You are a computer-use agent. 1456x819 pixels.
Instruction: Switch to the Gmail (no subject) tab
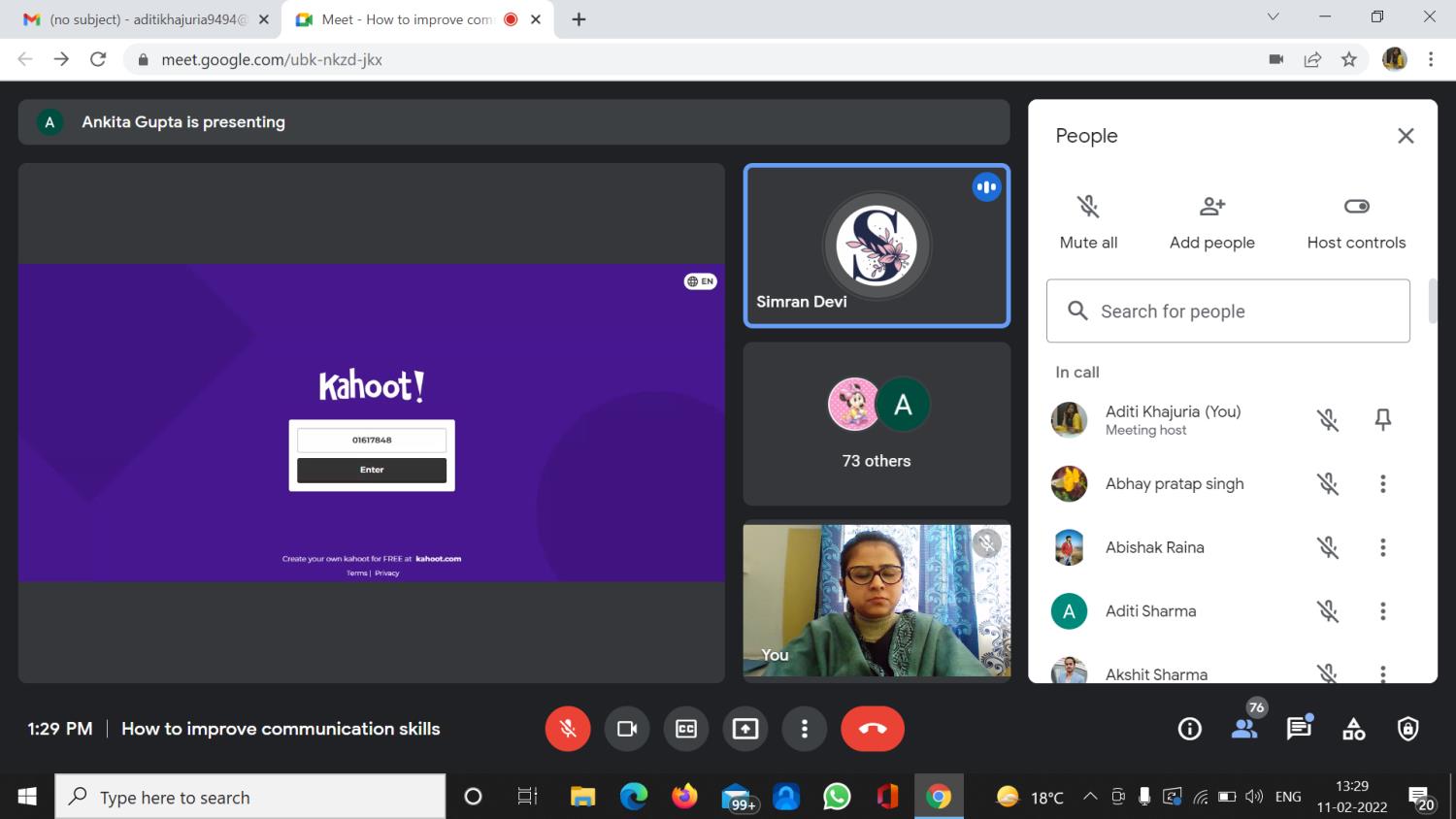click(x=146, y=19)
